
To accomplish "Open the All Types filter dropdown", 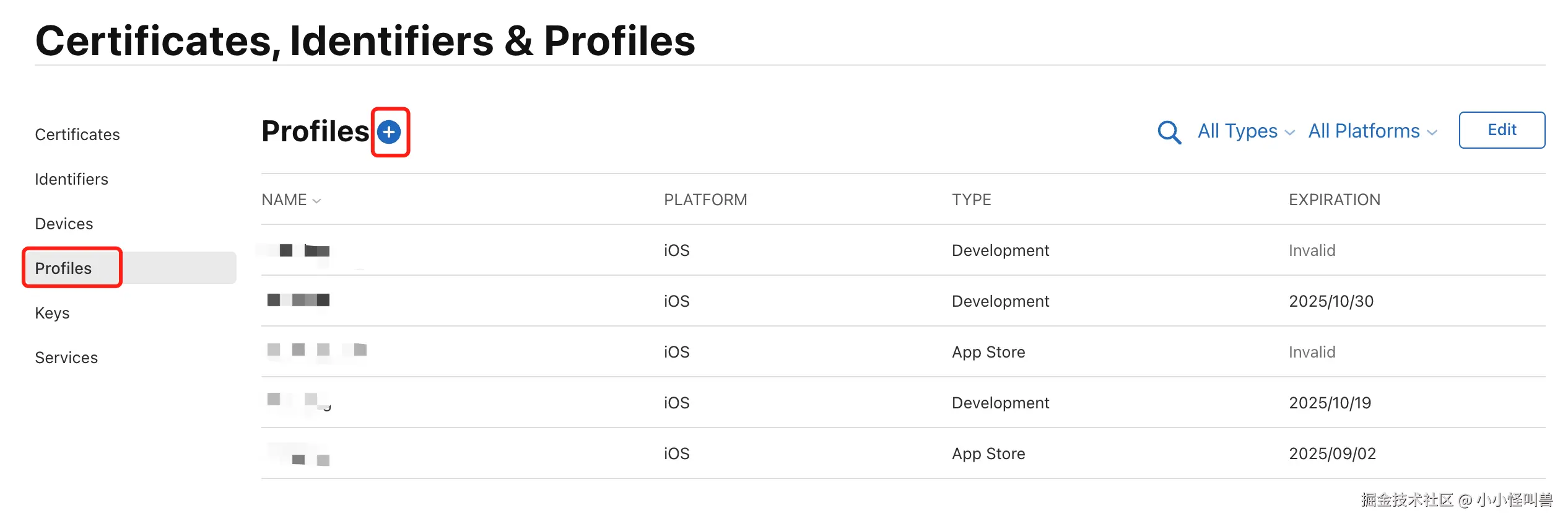I will 1245,131.
